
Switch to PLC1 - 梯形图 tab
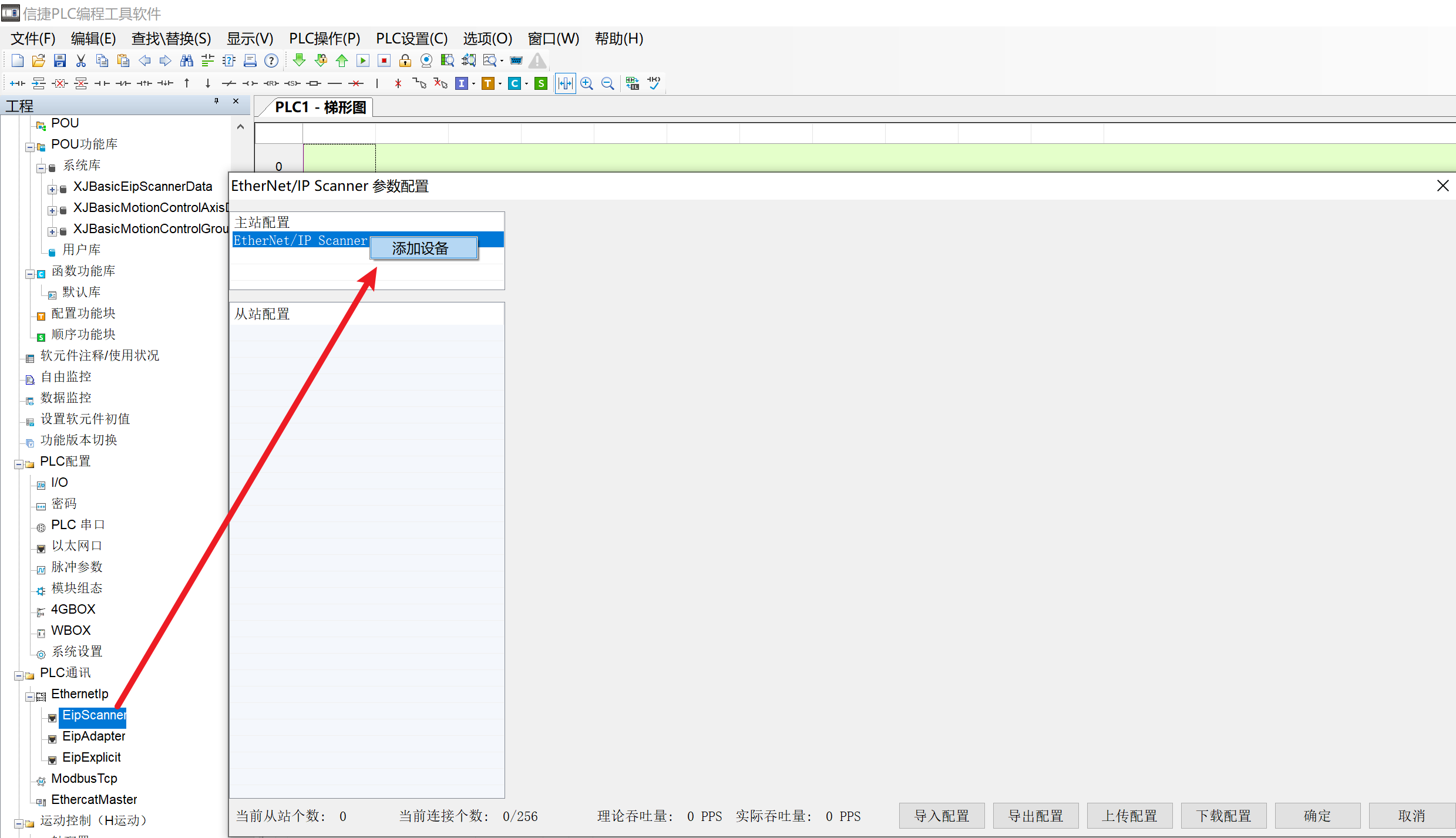321,107
